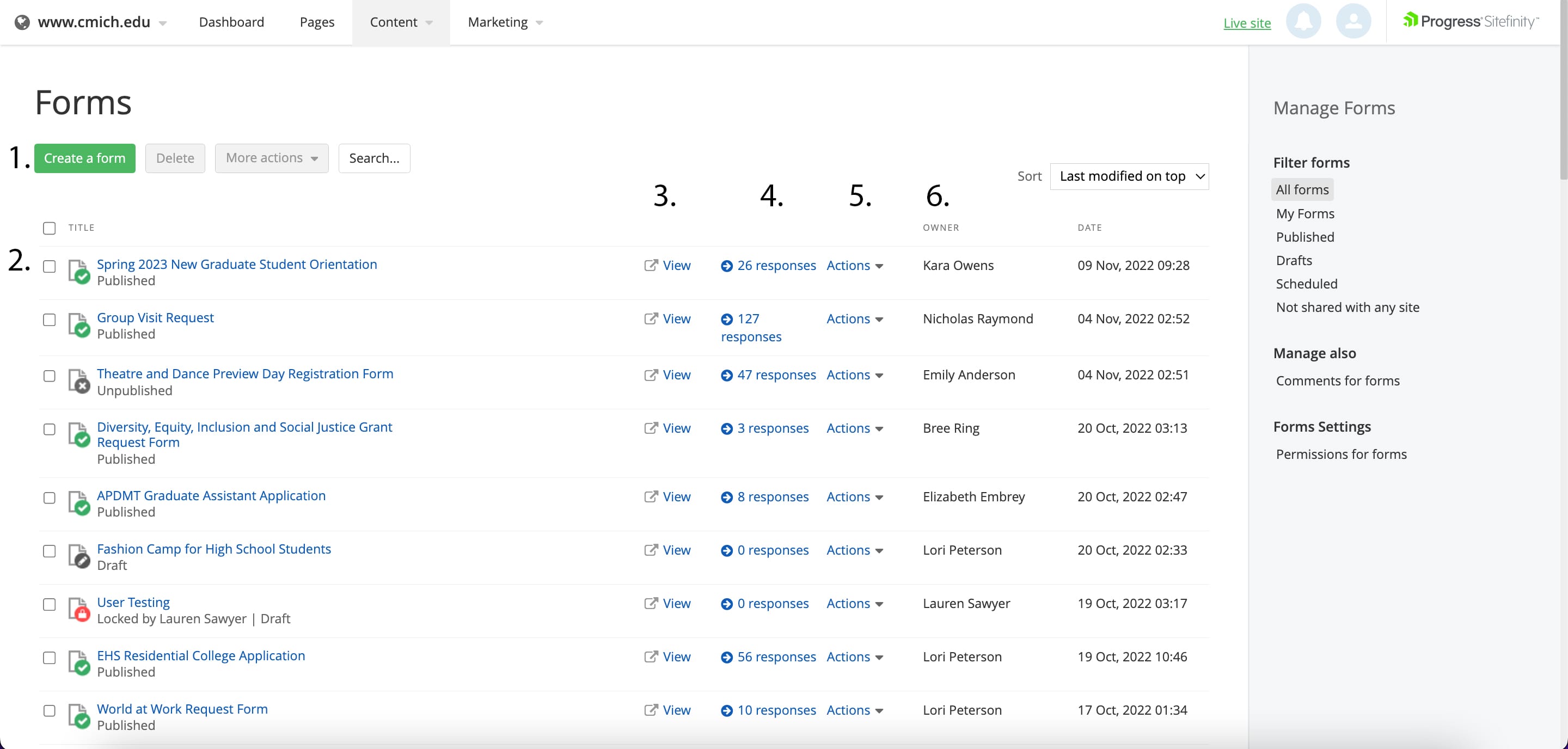Viewport: 1568px width, 749px height.
Task: Click the draft document icon for Fashion Camp
Action: 79,556
